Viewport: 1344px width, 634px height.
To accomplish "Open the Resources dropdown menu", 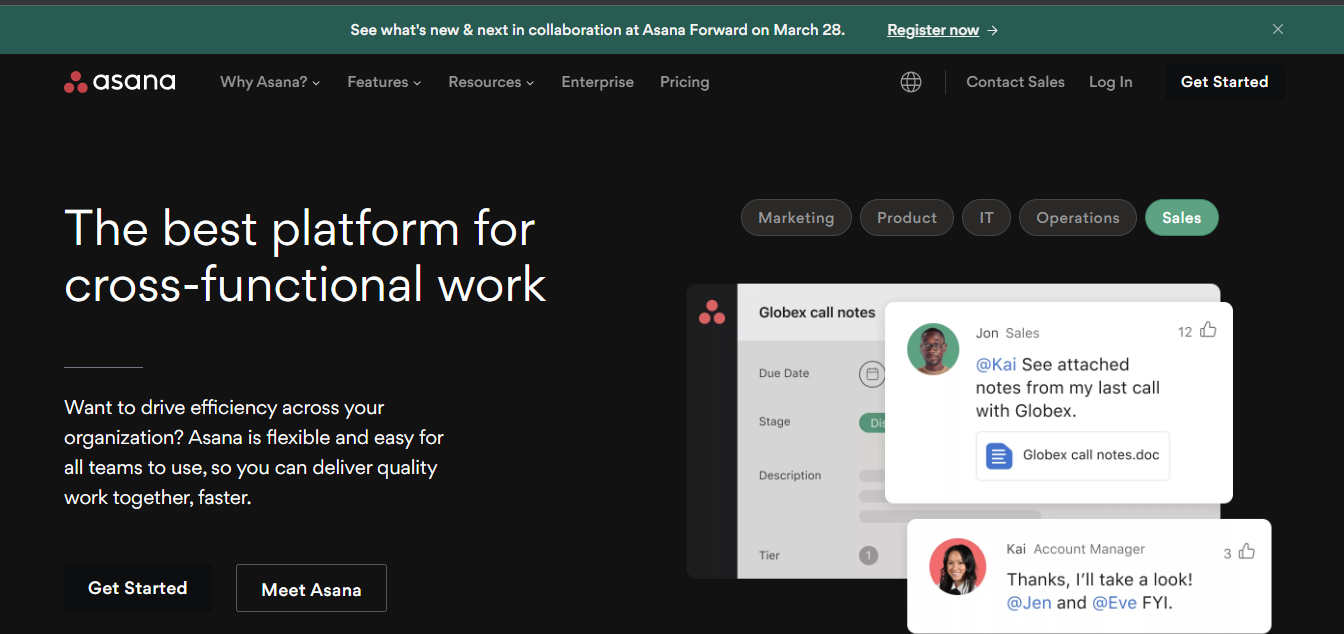I will coord(491,82).
